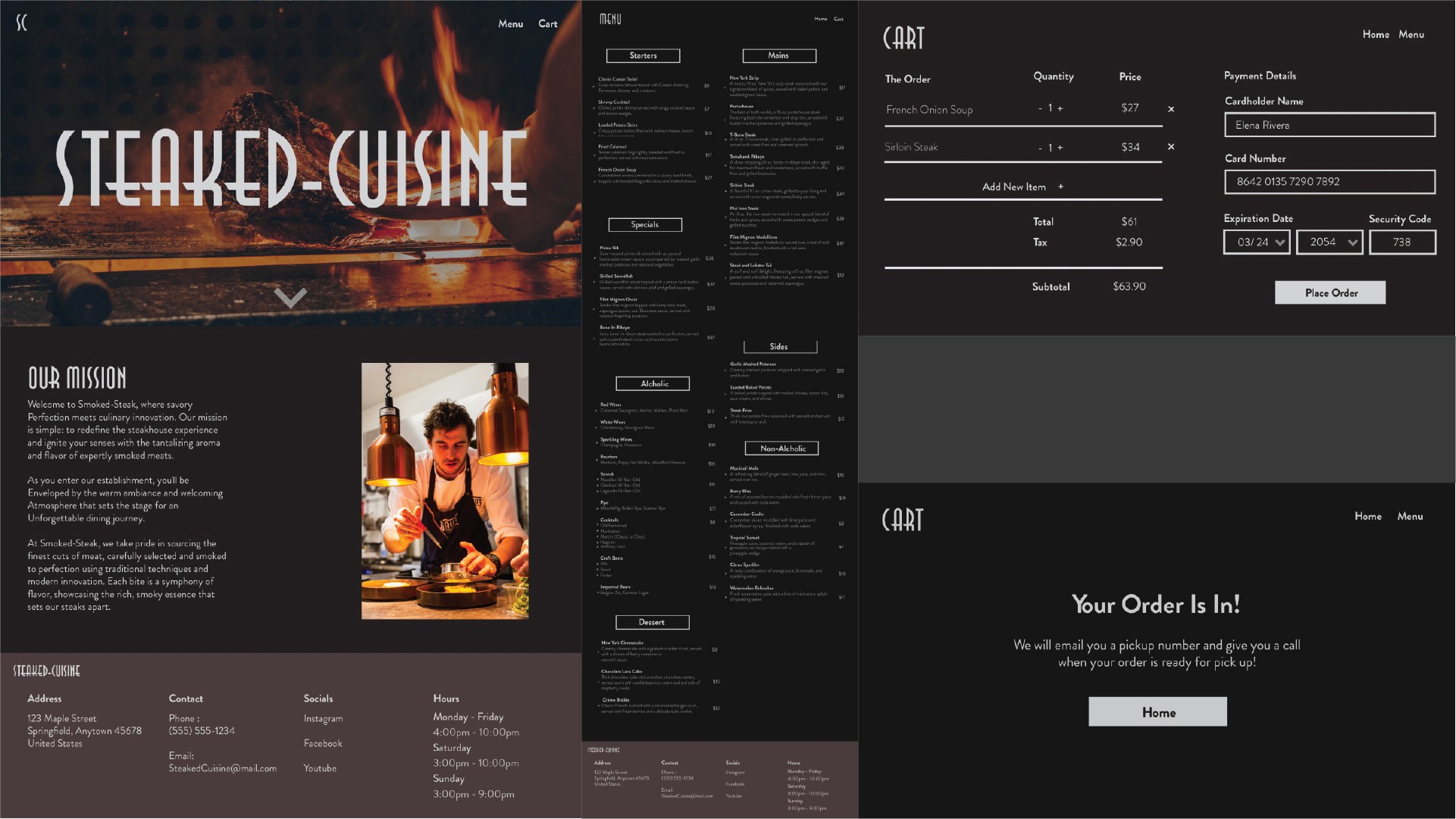Screen dimensions: 1456x819
Task: Click the Security Code field
Action: click(x=1401, y=242)
